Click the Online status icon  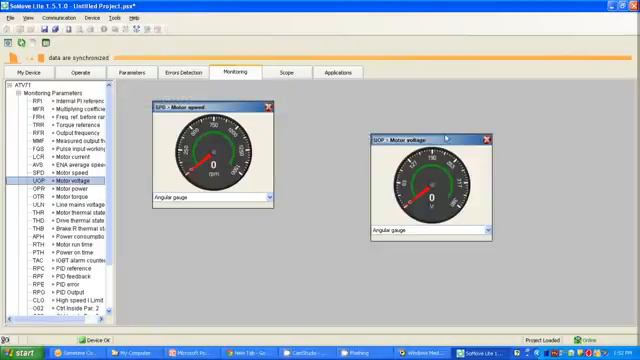point(578,340)
